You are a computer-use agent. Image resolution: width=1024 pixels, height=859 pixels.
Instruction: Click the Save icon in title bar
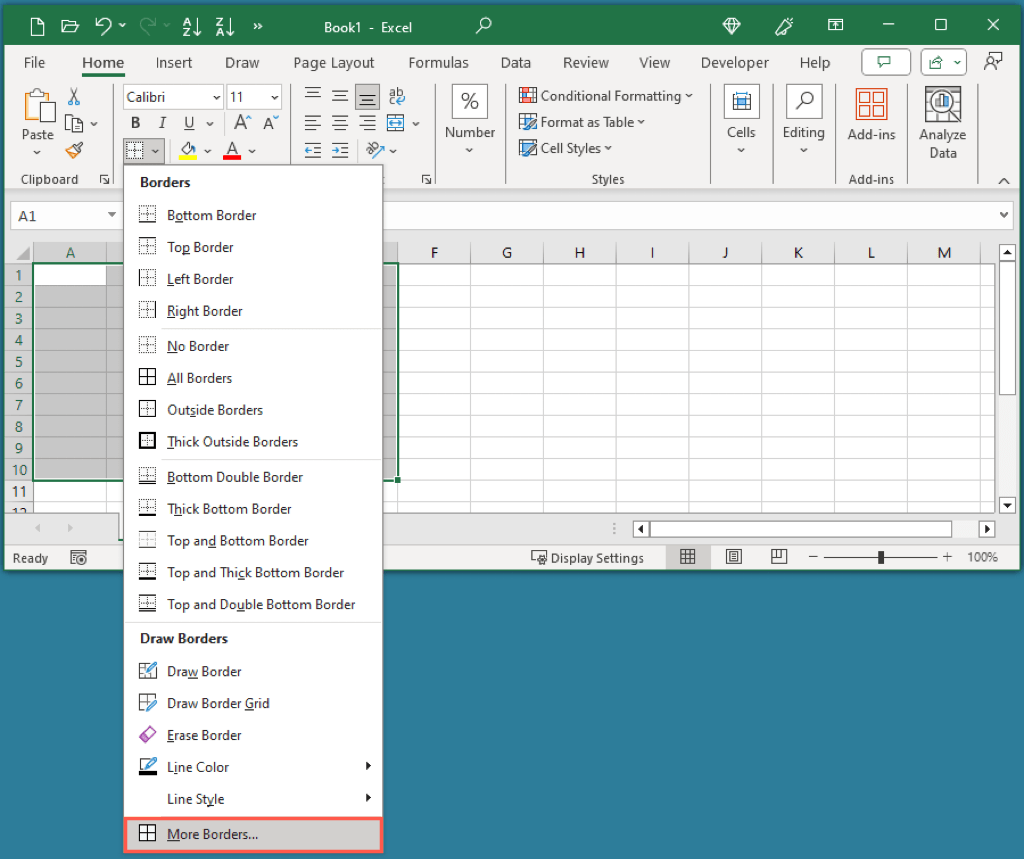37,27
